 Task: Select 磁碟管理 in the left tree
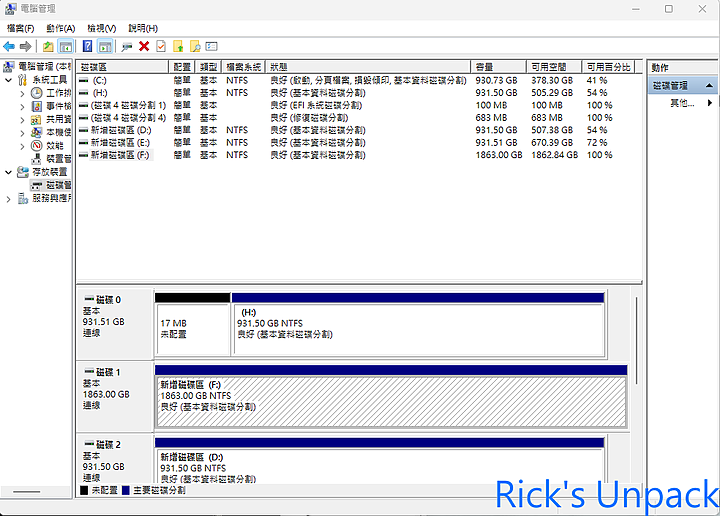[51, 185]
